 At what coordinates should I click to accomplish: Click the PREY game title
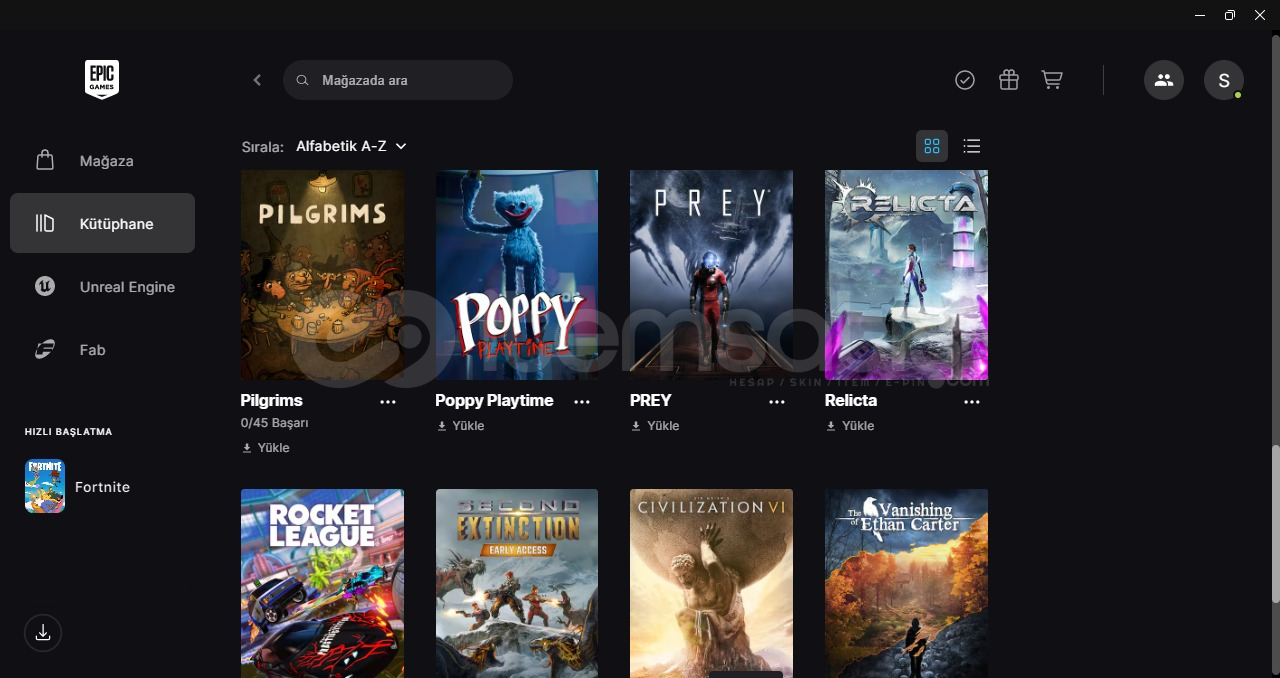coord(651,400)
